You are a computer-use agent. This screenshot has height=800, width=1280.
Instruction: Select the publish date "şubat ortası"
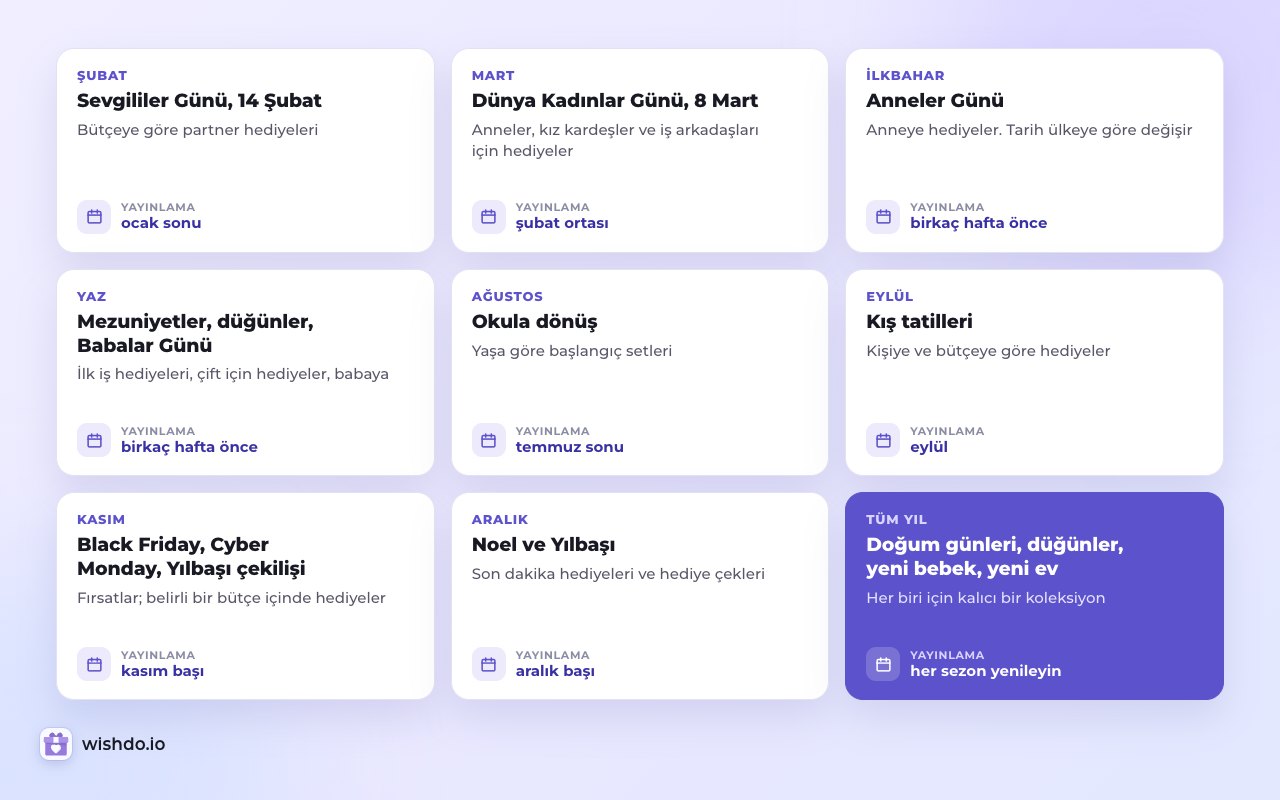tap(562, 223)
